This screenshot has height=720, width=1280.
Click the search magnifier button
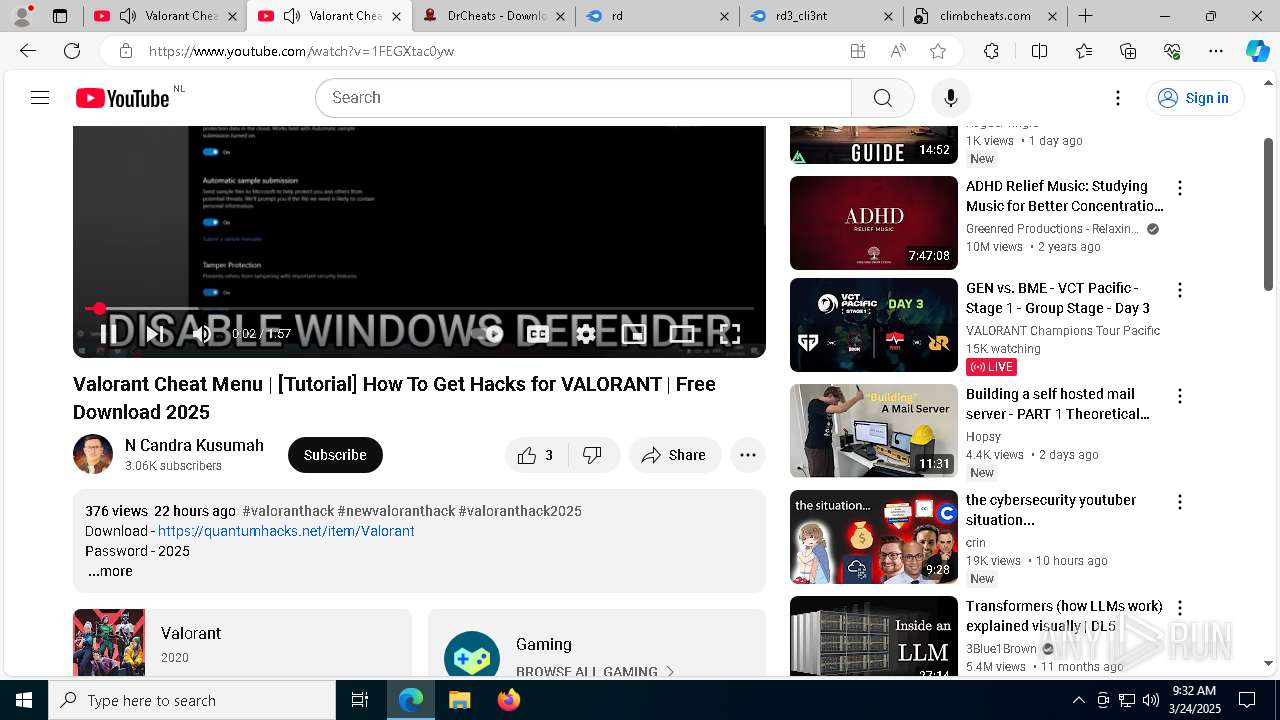tap(882, 97)
